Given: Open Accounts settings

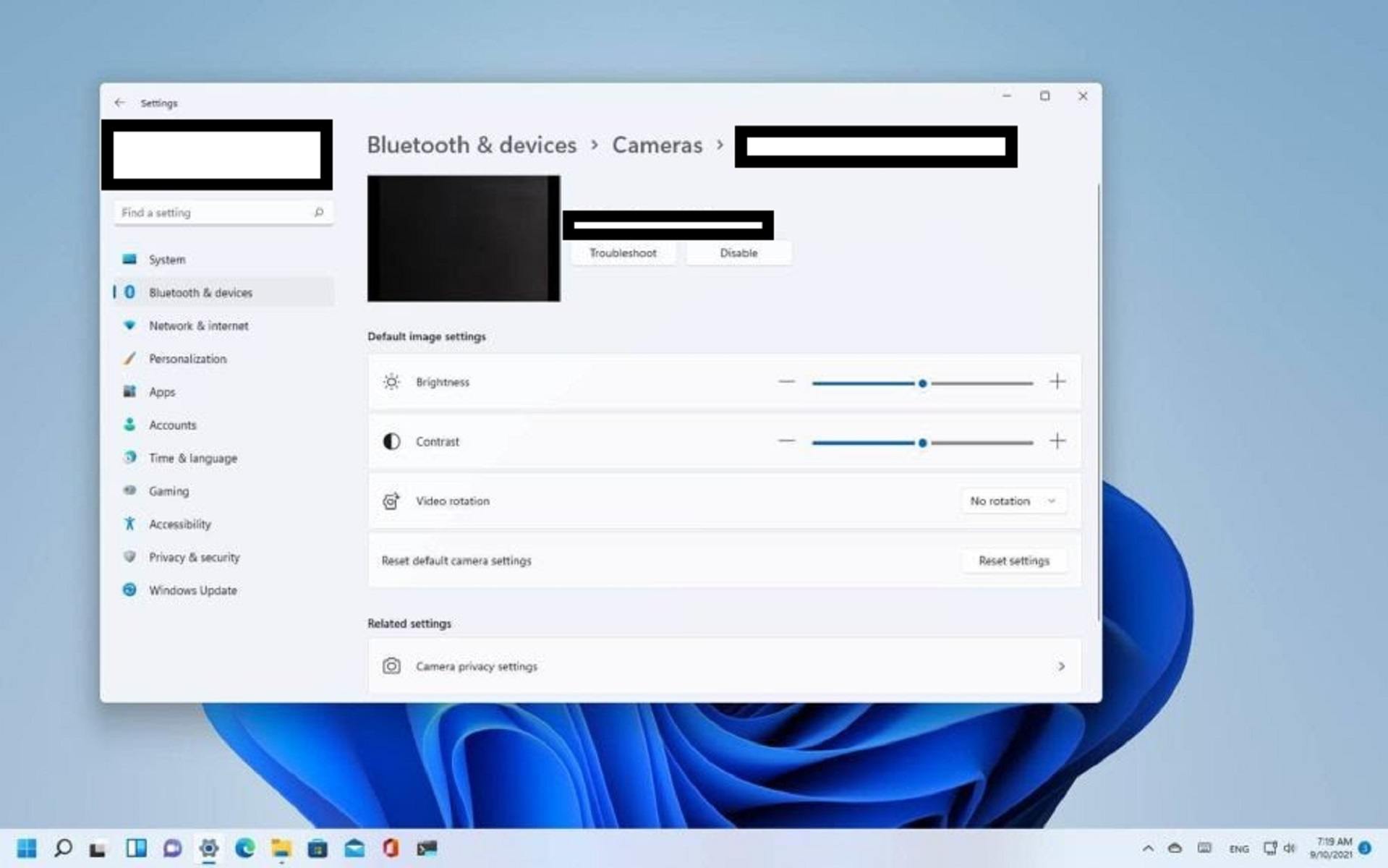Looking at the screenshot, I should 172,425.
